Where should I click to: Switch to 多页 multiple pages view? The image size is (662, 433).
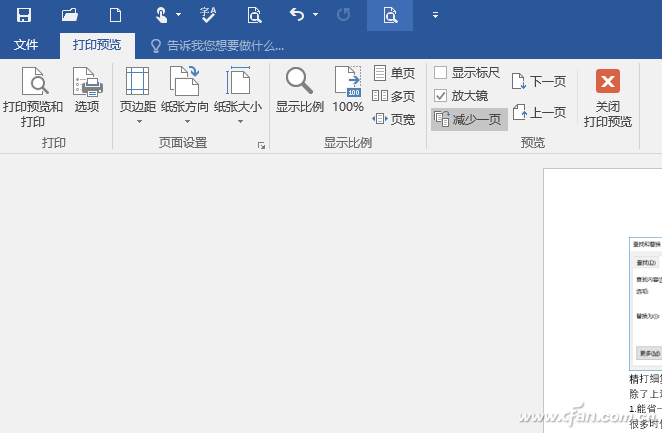click(x=393, y=96)
